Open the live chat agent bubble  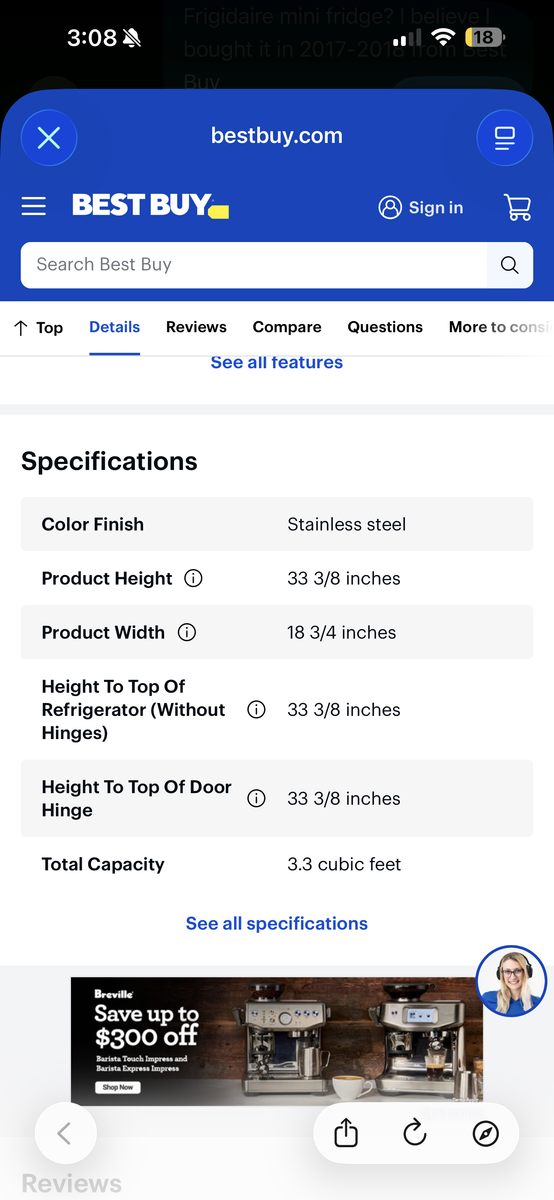point(511,980)
